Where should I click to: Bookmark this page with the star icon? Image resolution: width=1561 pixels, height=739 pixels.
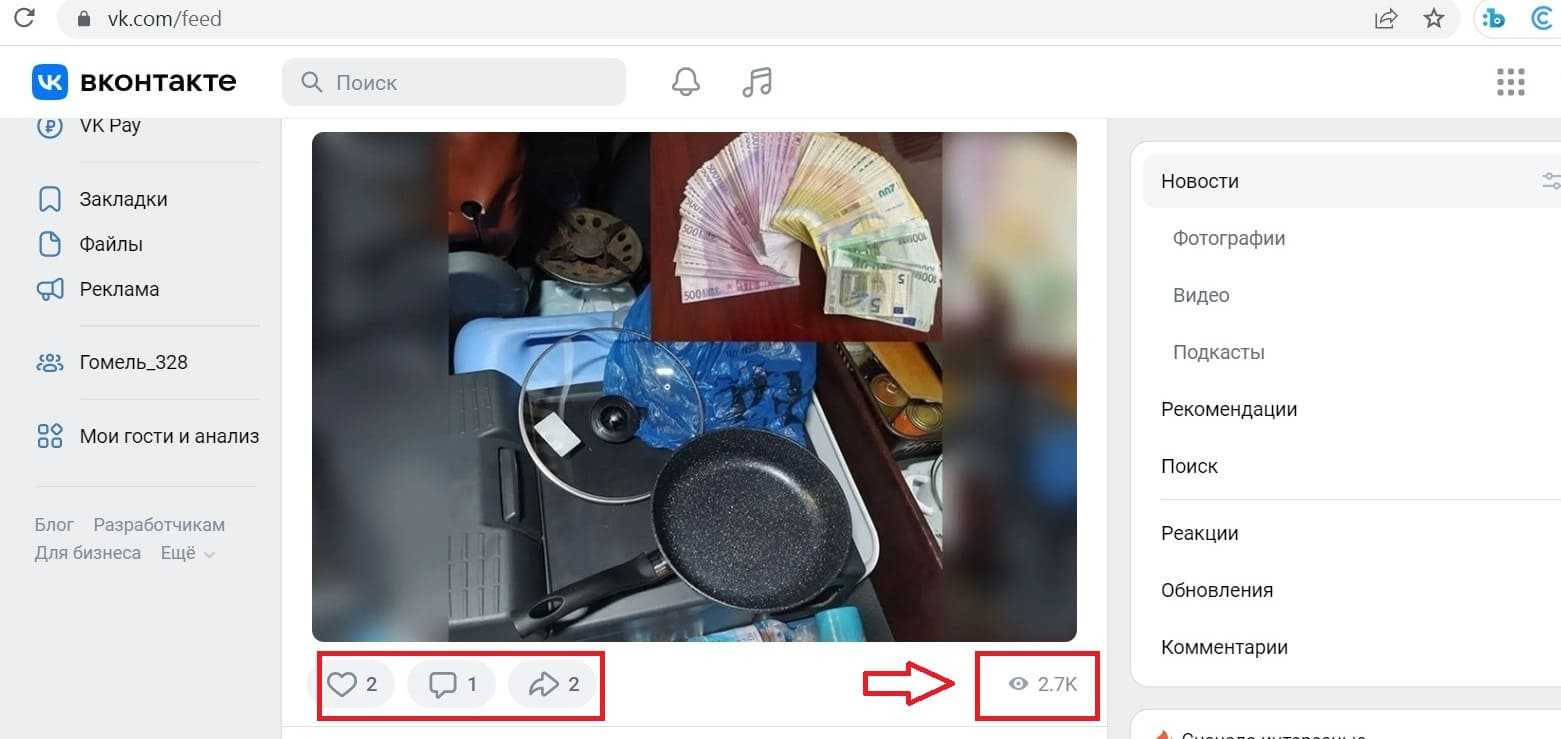[1434, 18]
